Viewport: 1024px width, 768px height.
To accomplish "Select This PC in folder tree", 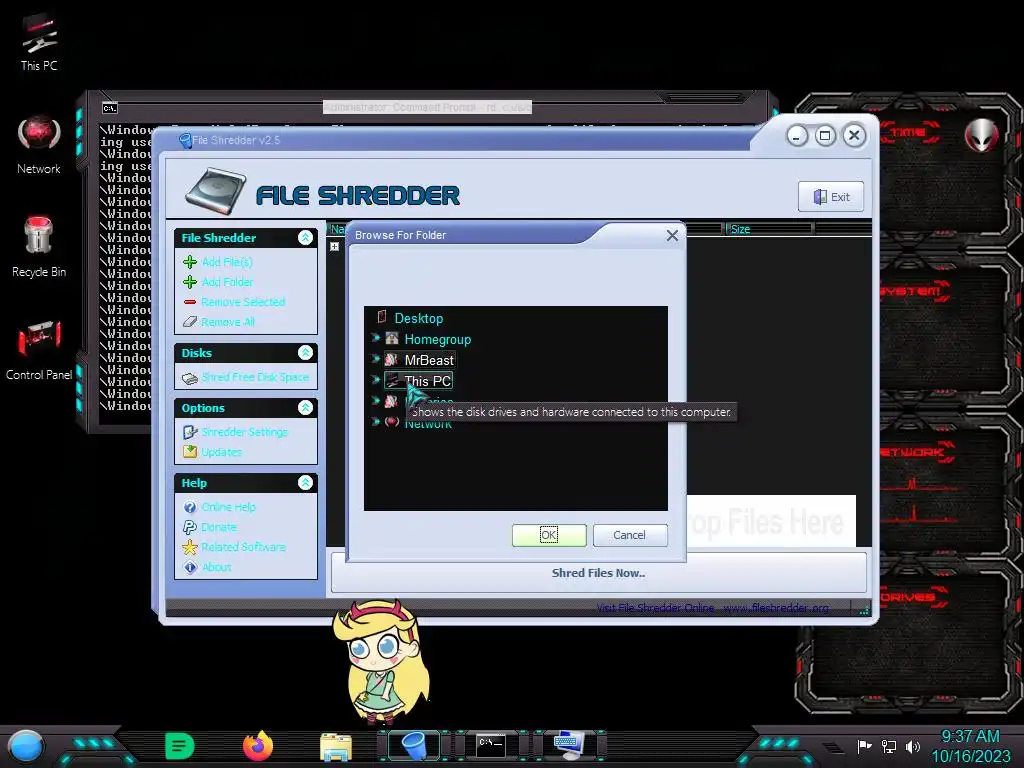I will [x=427, y=381].
